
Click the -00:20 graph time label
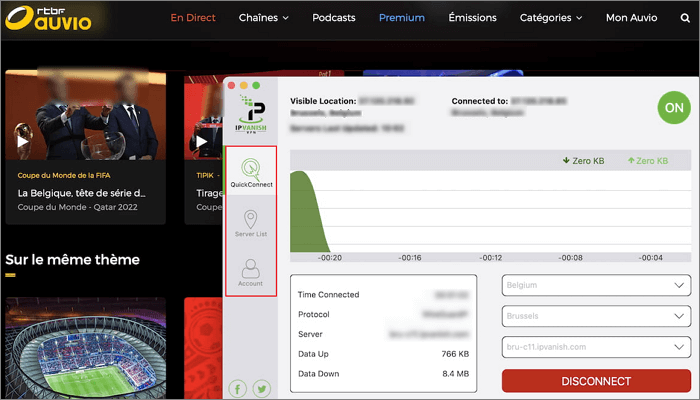pyautogui.click(x=330, y=258)
